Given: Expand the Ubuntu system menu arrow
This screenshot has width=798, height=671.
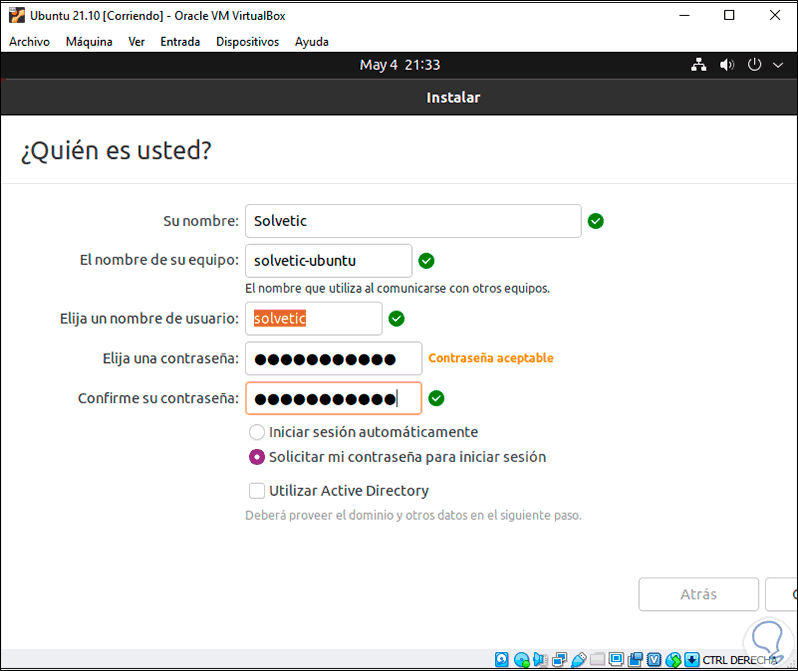Looking at the screenshot, I should tap(778, 65).
